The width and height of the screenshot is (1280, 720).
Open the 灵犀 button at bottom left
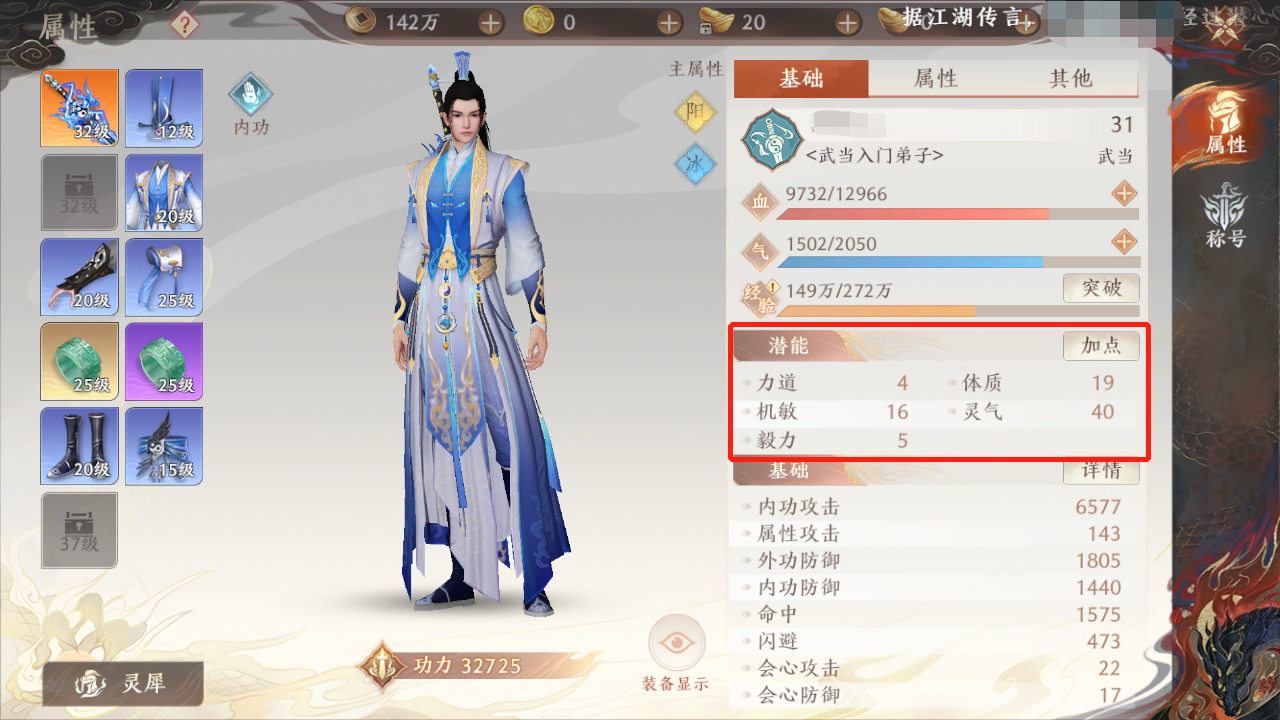pos(123,684)
